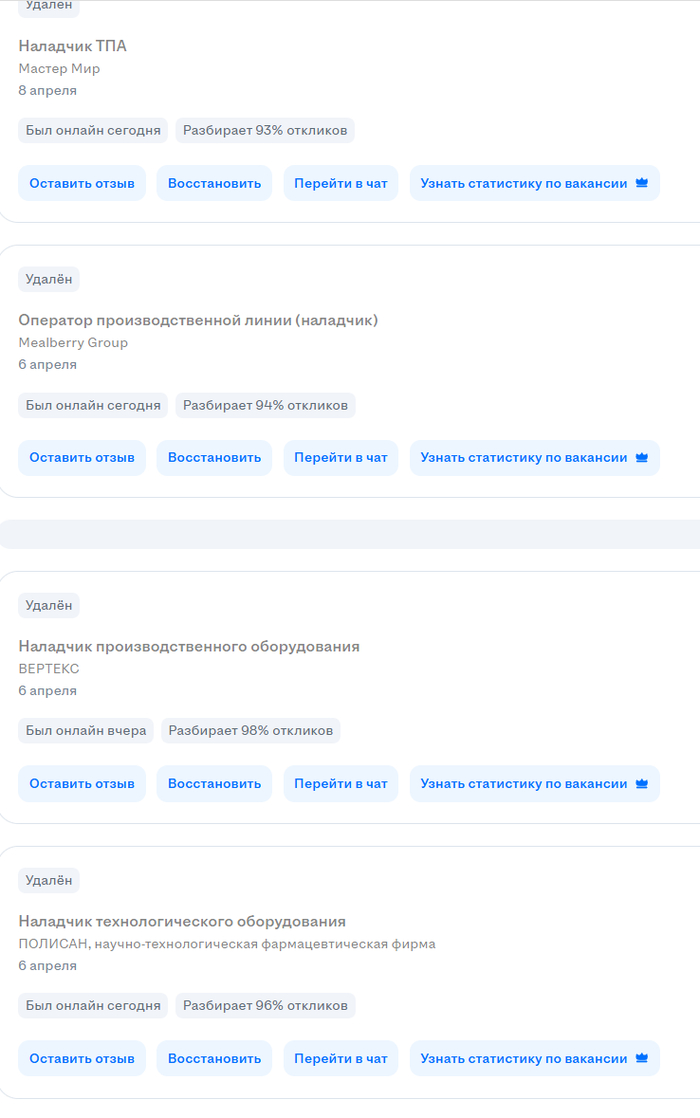Leave review for Наладчик ТПА vacancy
Viewport: 700px width, 1118px height.
(x=82, y=183)
